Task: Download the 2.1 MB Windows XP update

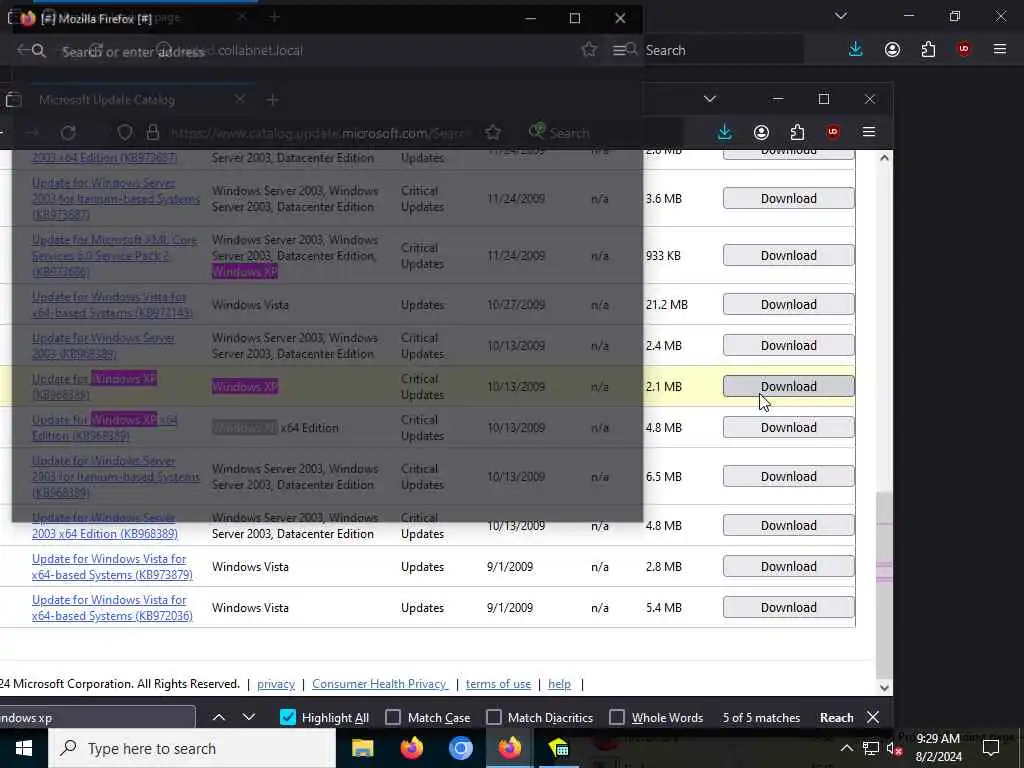Action: click(x=788, y=387)
